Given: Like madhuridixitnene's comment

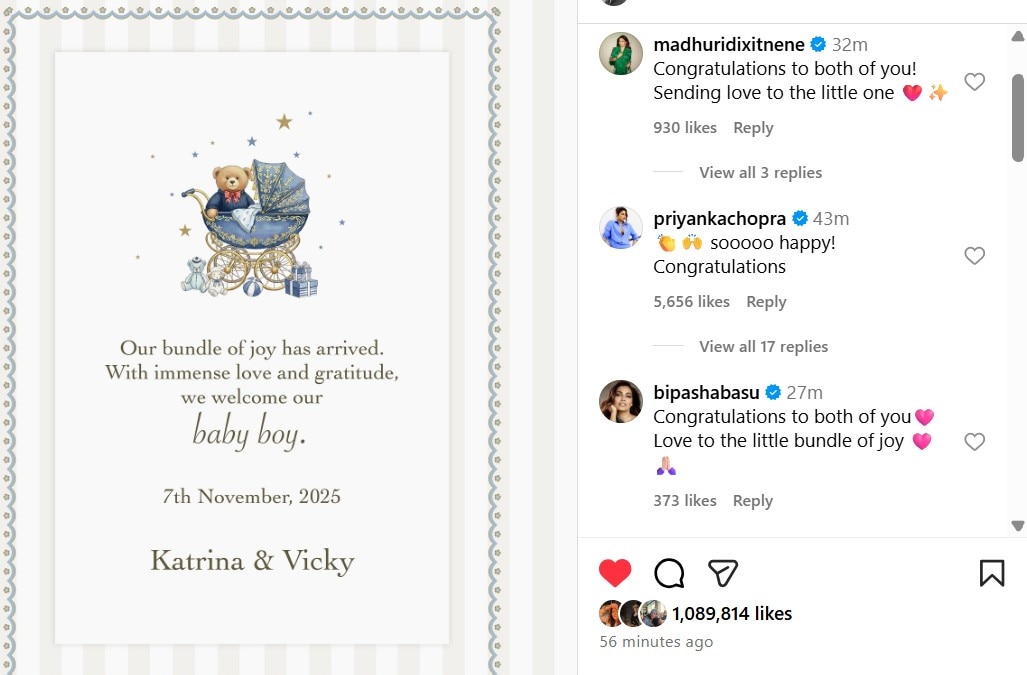Looking at the screenshot, I should 974,82.
